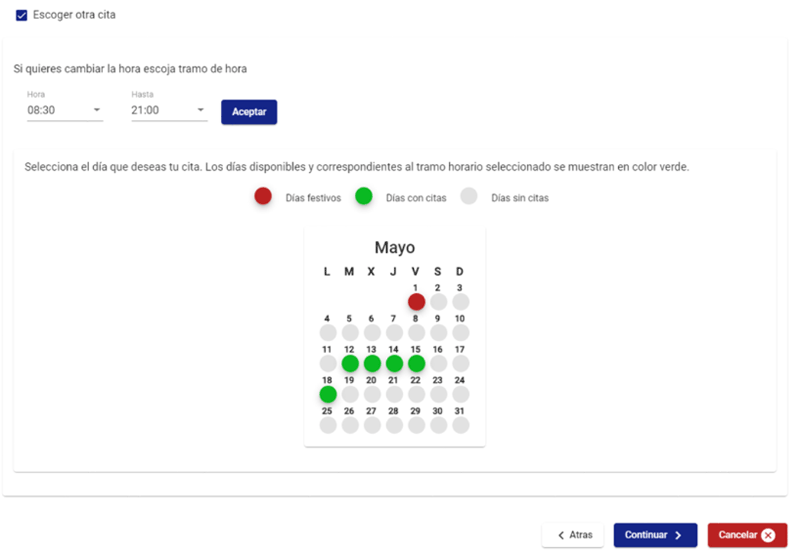Select available day 18 in the calendar
This screenshot has height=556, width=800.
click(328, 394)
